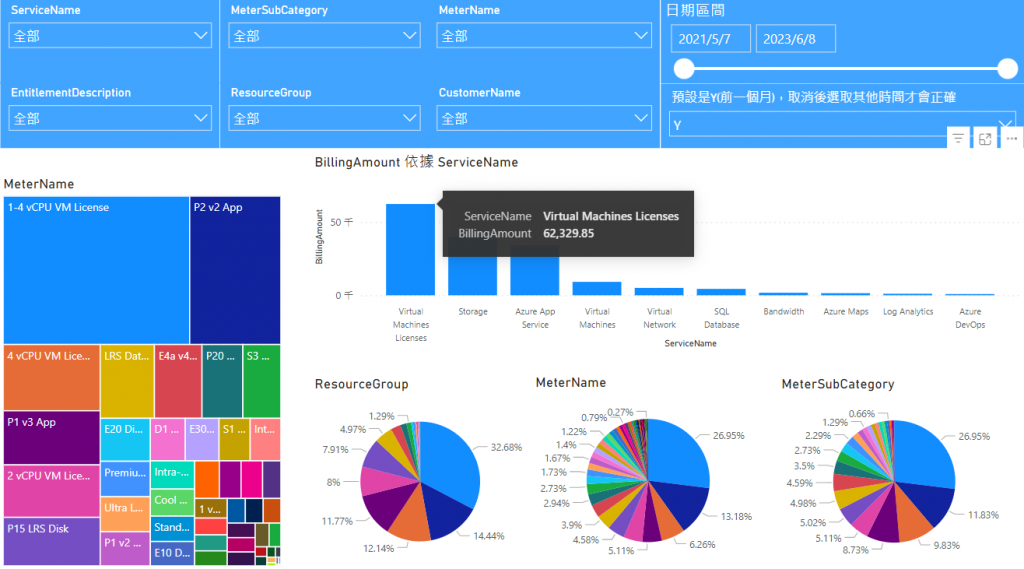Select the 1-4 vCPU VM License tile
The image size is (1024, 569).
pos(96,270)
